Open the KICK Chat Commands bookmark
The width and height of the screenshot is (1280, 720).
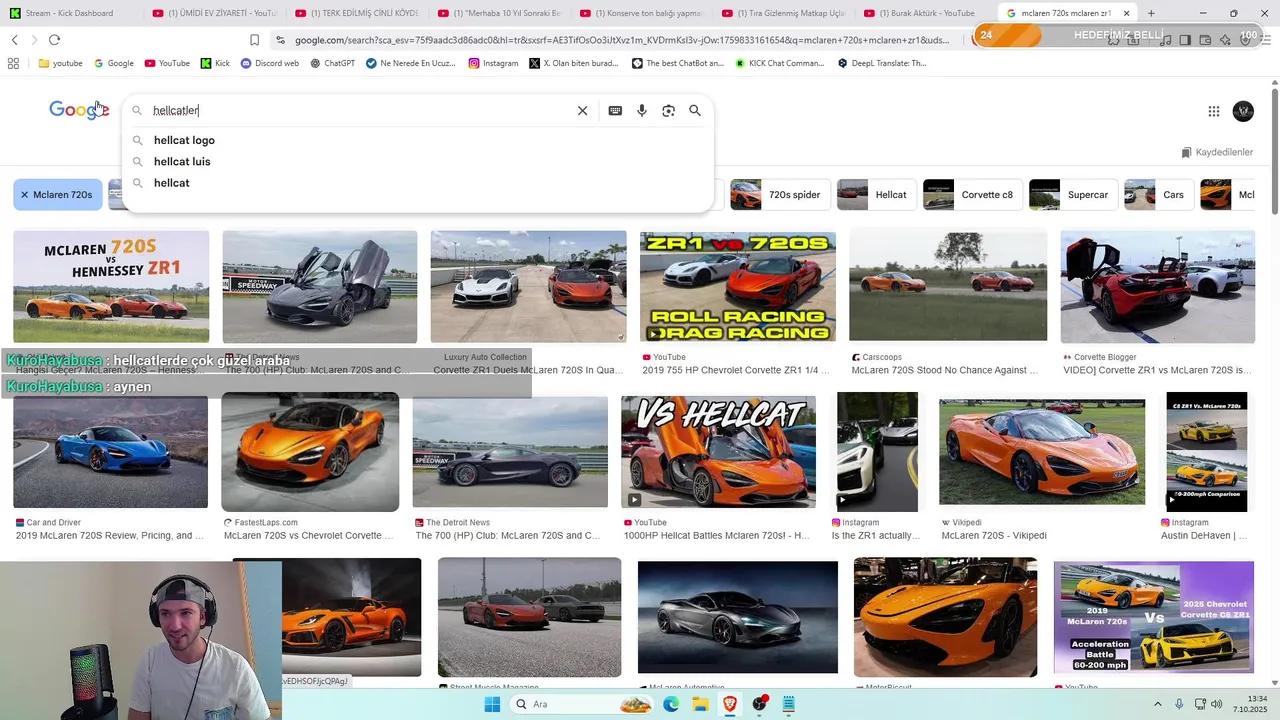779,63
